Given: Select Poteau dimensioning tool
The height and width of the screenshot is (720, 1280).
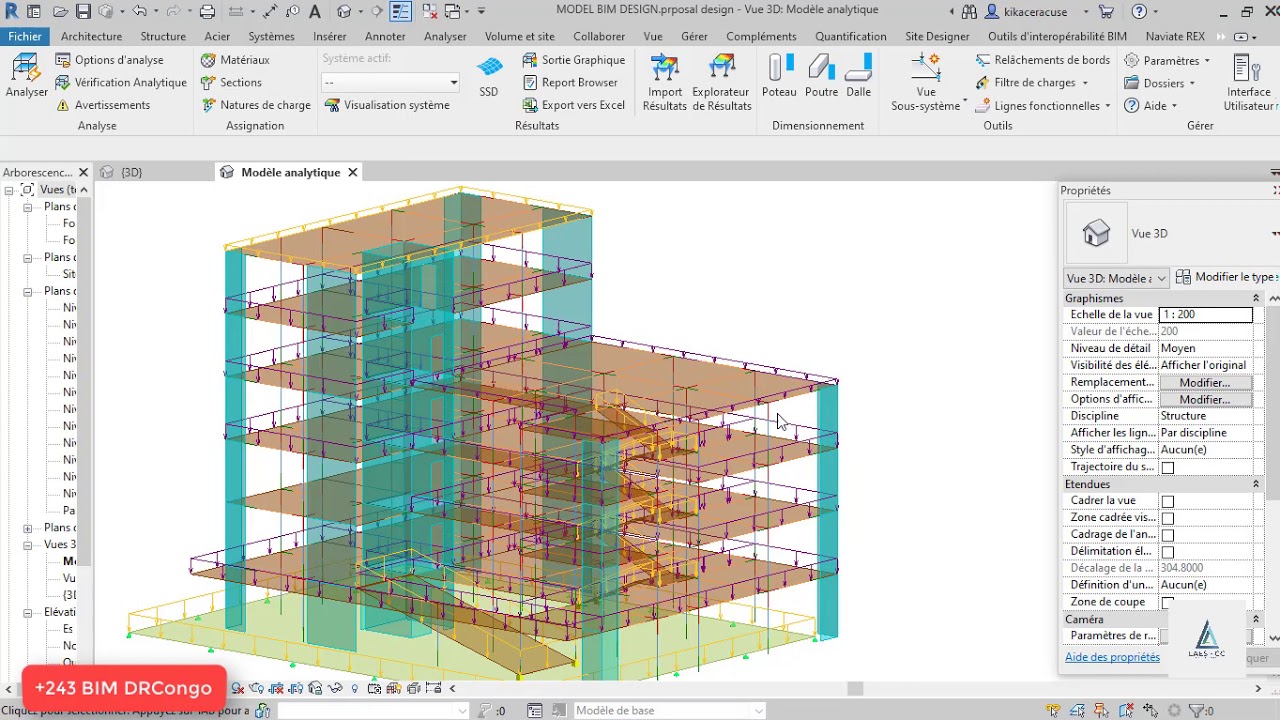Looking at the screenshot, I should point(780,77).
